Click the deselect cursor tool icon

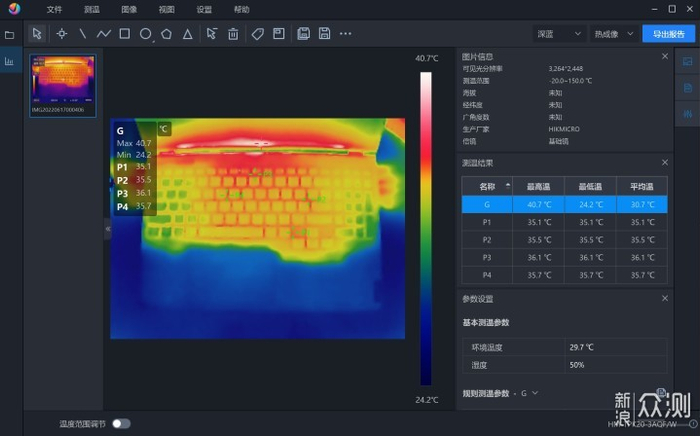coord(212,33)
